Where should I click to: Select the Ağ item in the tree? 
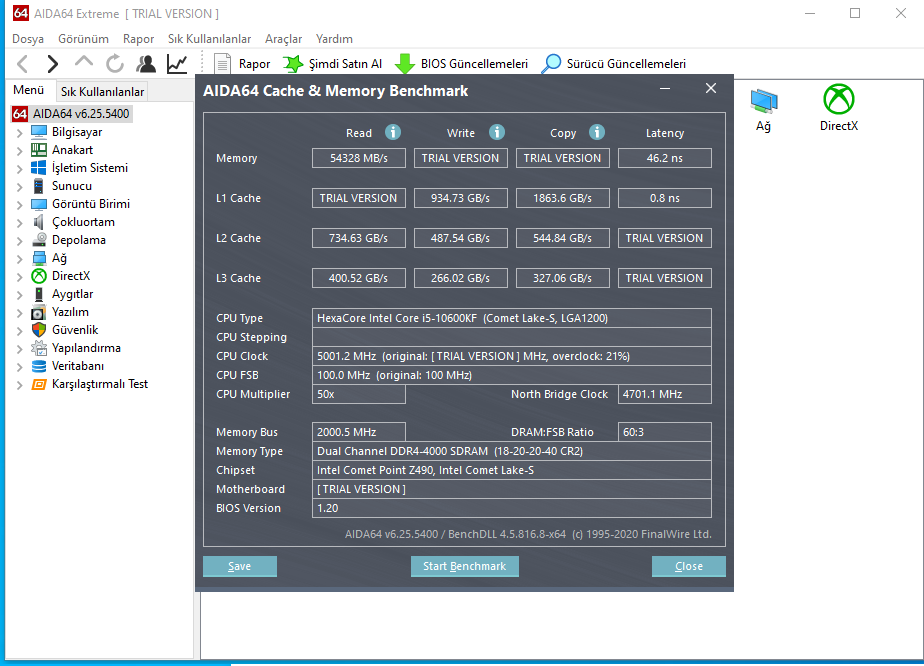(x=59, y=258)
